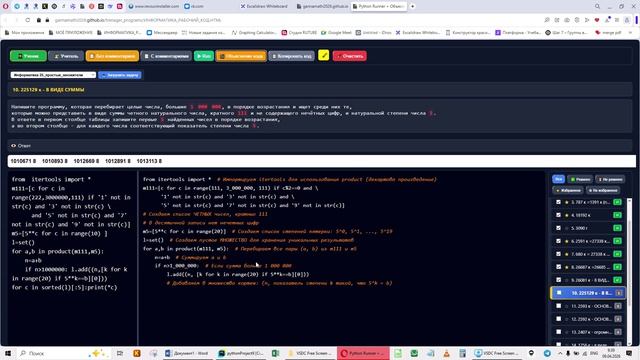Click the green Run button

(x=204, y=56)
